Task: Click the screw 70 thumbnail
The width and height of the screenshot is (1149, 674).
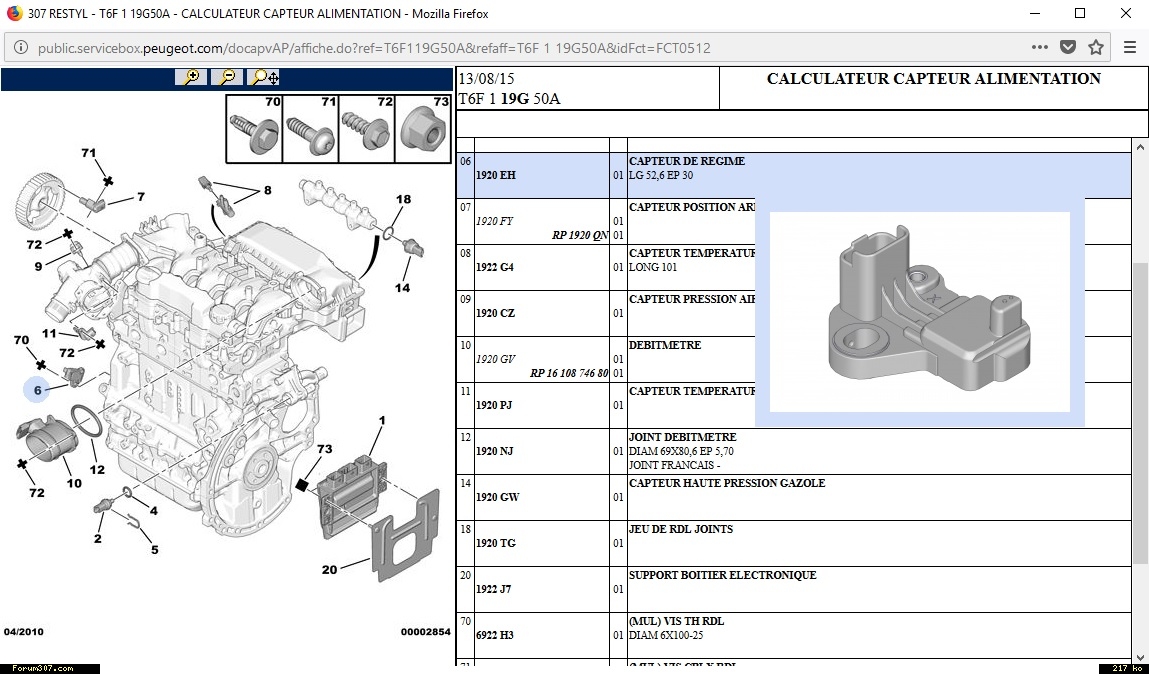Action: (x=254, y=129)
